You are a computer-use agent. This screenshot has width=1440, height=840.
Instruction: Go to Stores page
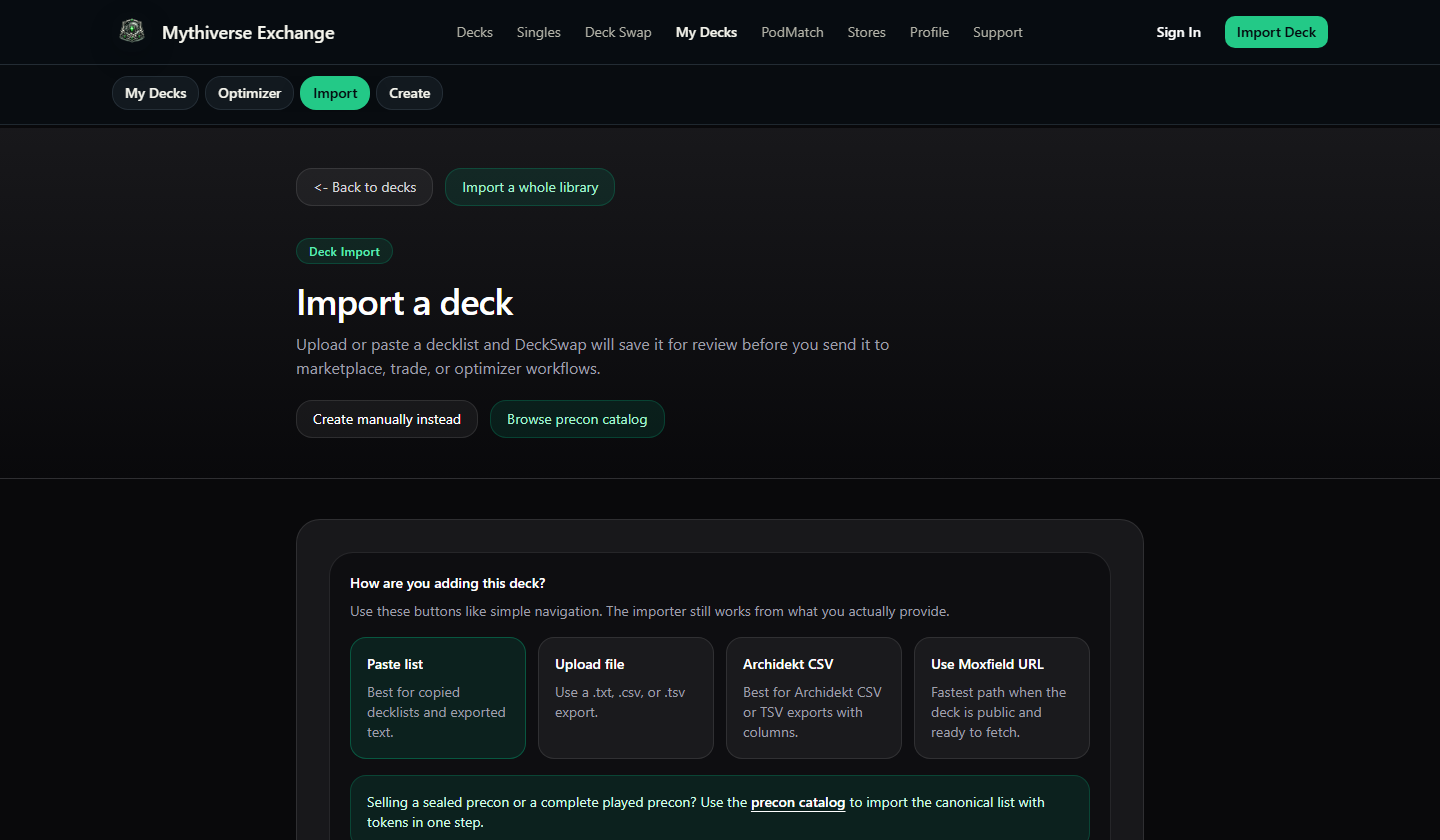[866, 32]
